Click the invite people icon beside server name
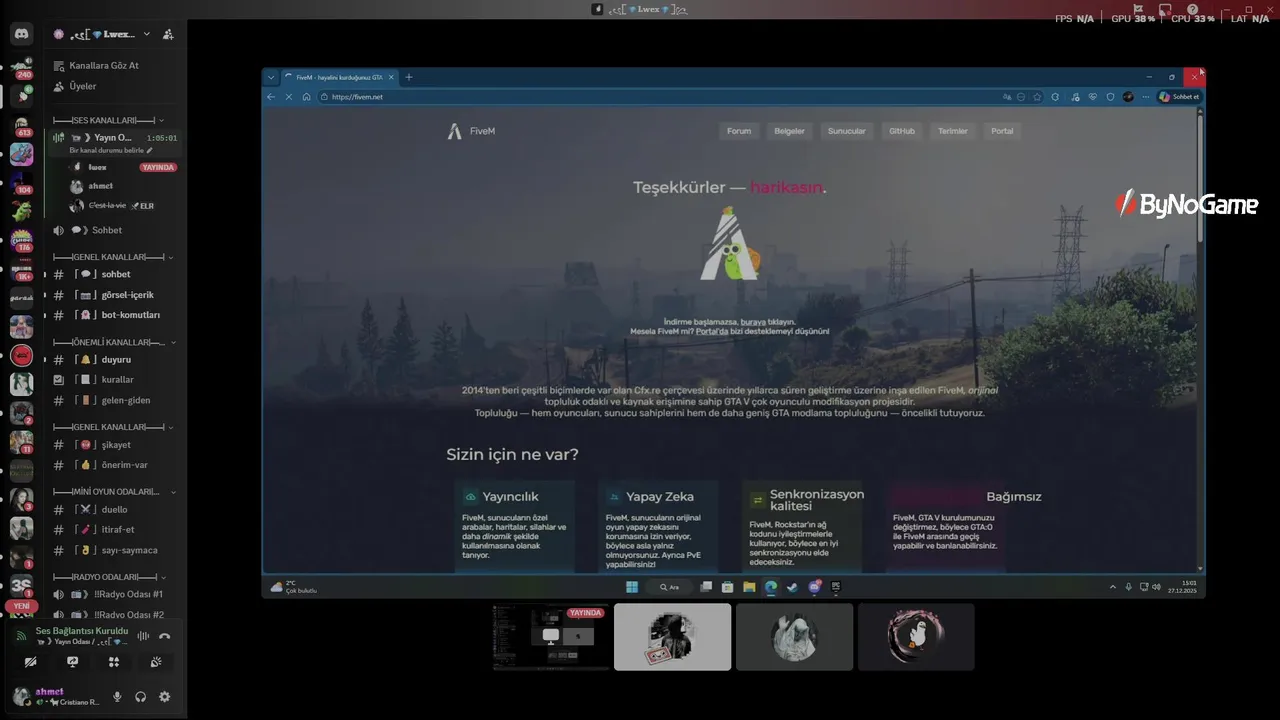The height and width of the screenshot is (720, 1280). 168,34
